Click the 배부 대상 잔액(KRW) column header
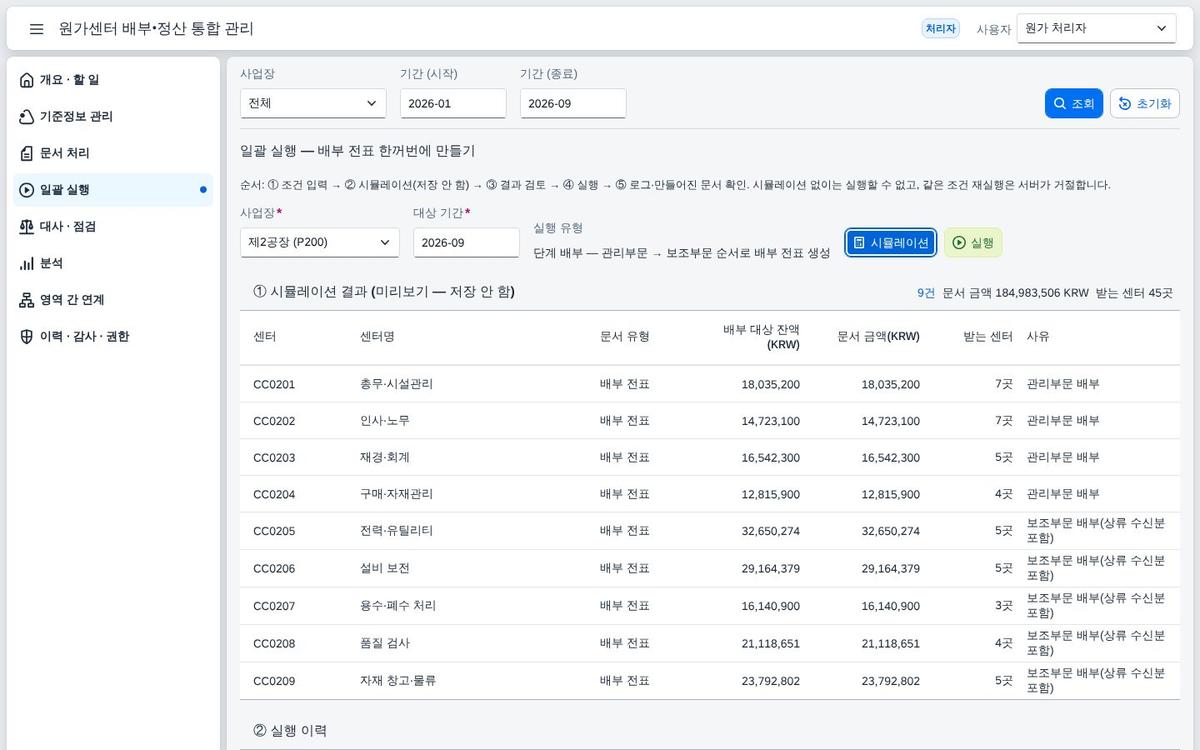The image size is (1200, 750). click(761, 337)
